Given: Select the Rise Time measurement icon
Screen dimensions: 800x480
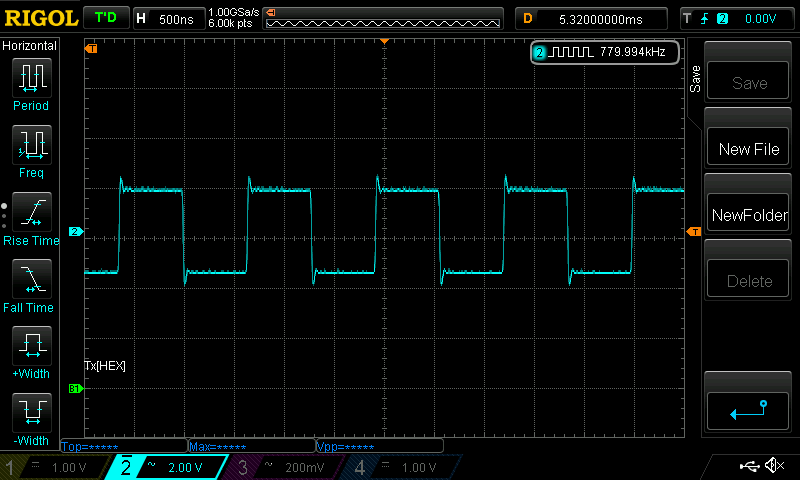Looking at the screenshot, I should click(x=32, y=212).
